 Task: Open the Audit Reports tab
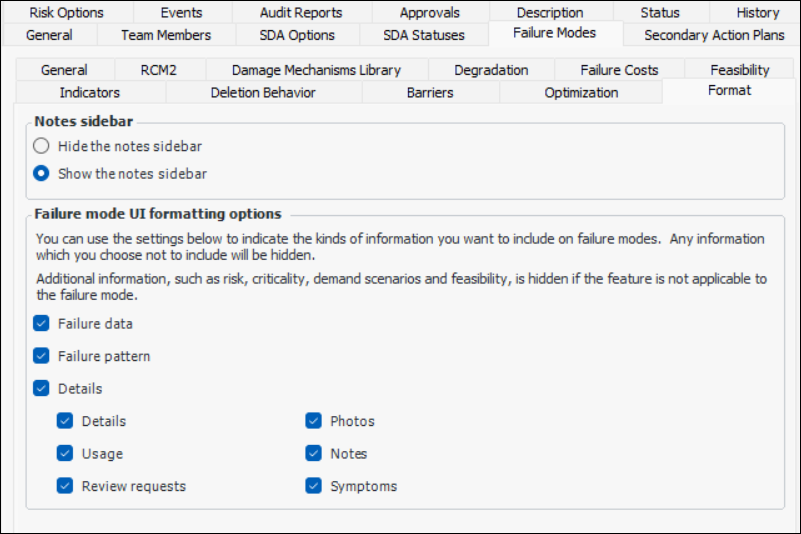(x=300, y=12)
